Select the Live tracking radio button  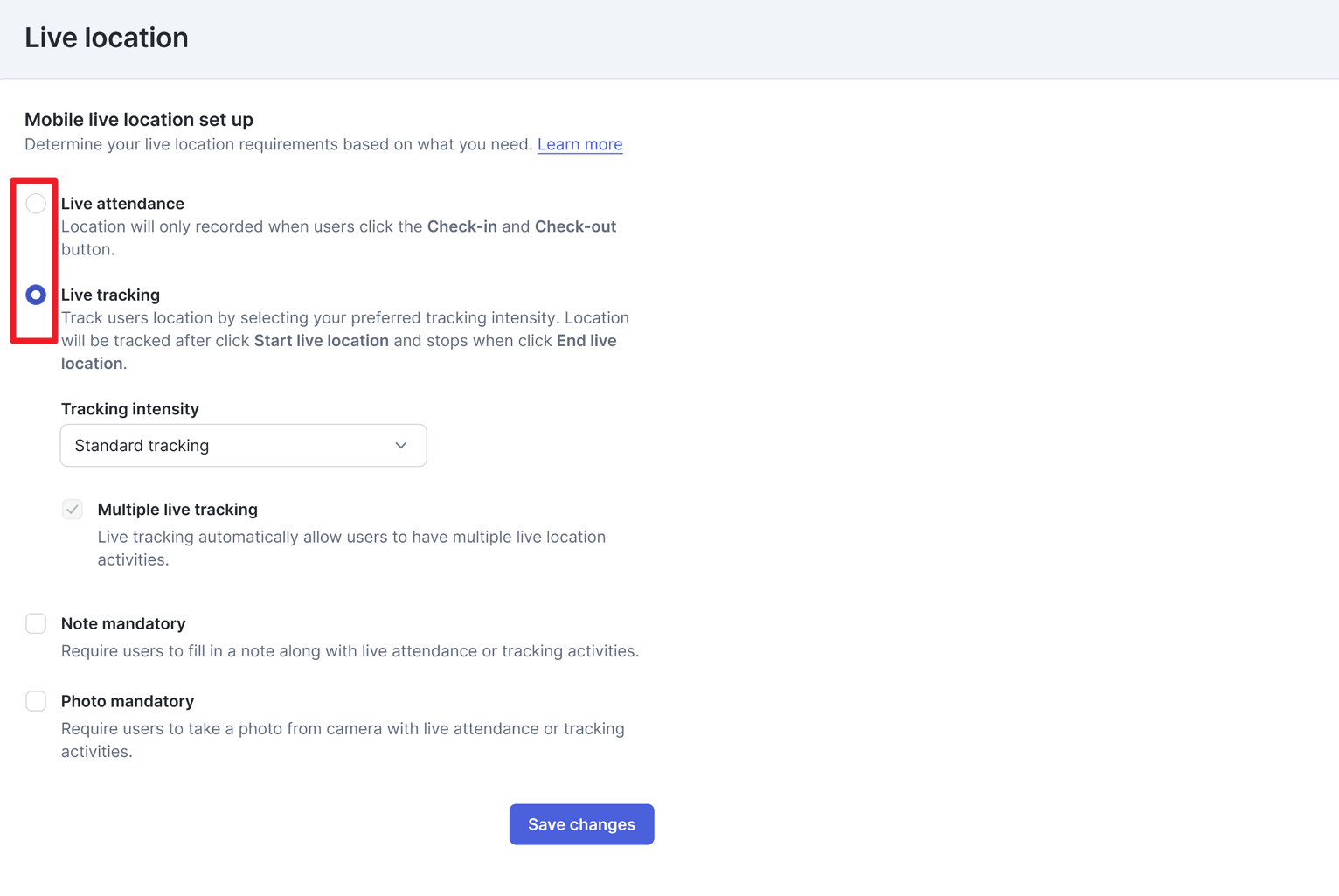click(36, 295)
